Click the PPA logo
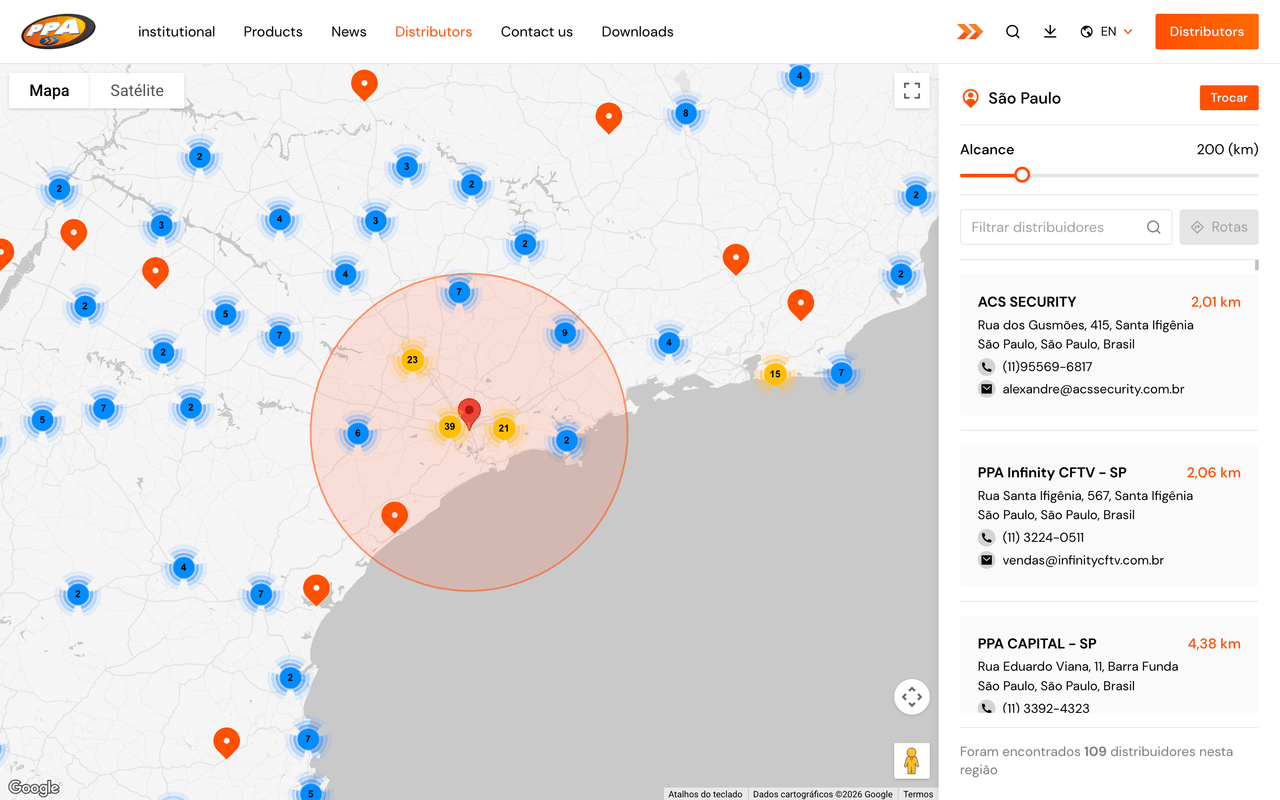Screen dimensions: 1280x800 58,31
